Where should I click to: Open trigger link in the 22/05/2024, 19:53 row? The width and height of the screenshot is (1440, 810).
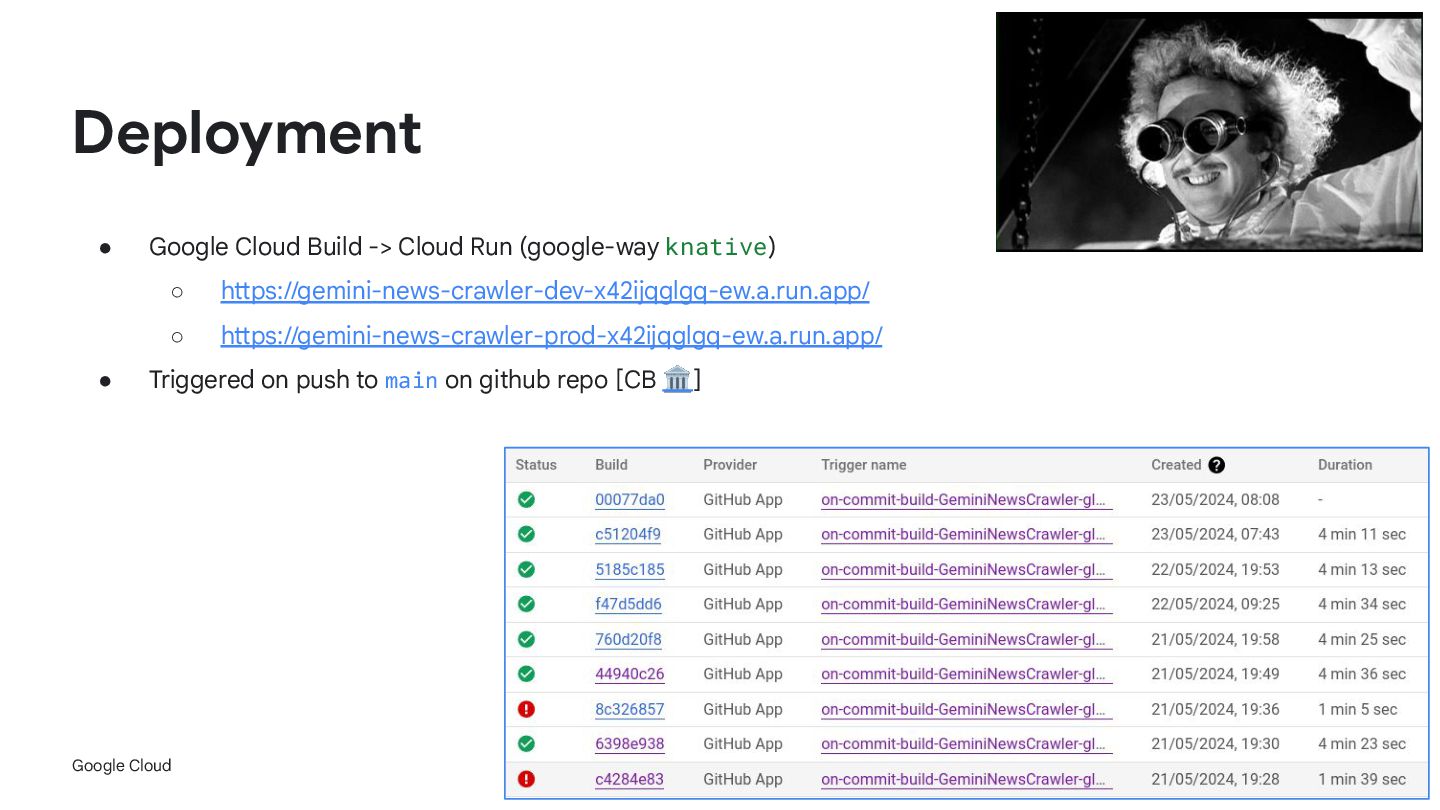tap(967, 569)
